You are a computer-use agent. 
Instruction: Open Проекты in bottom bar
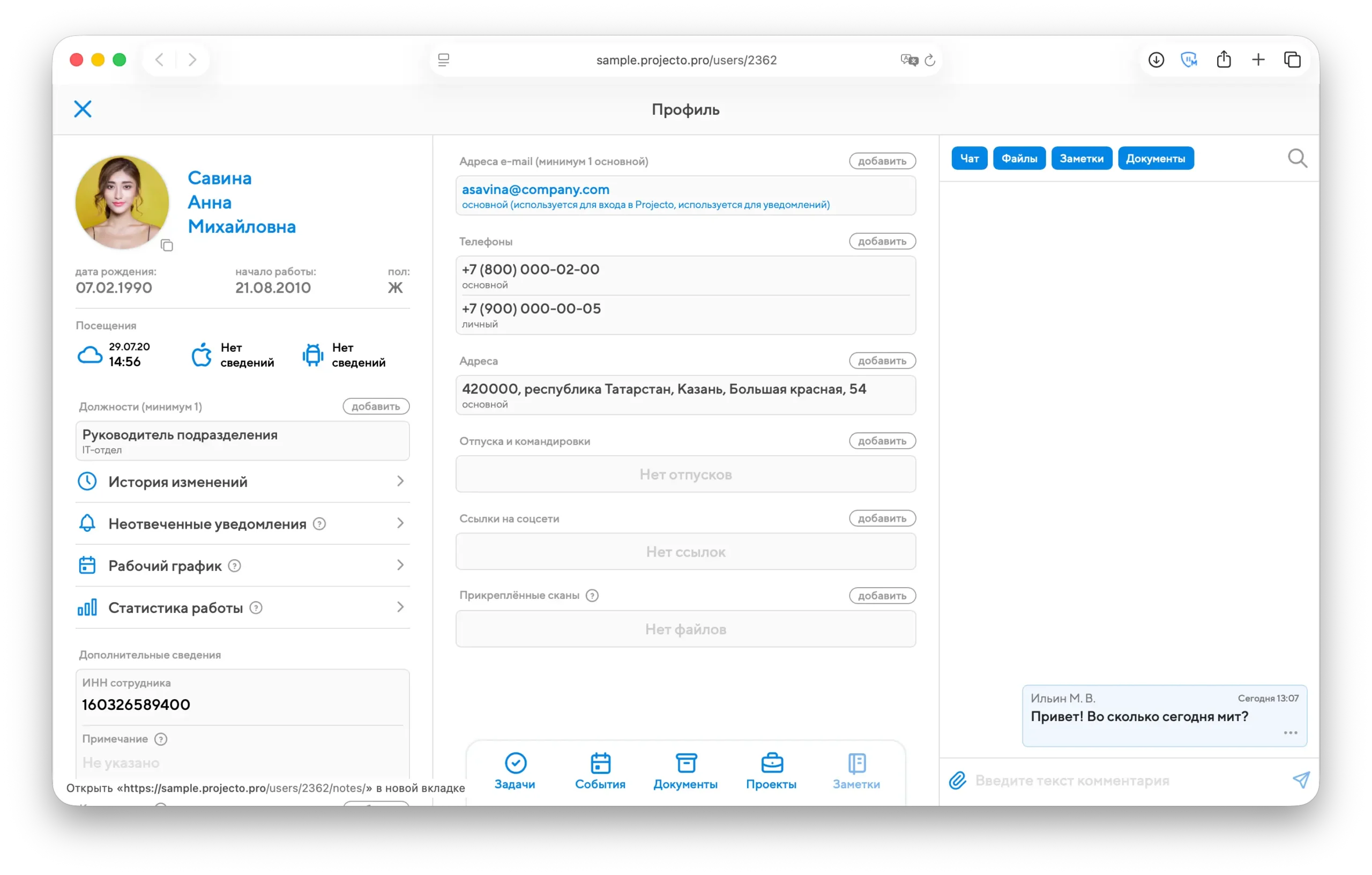pos(771,770)
